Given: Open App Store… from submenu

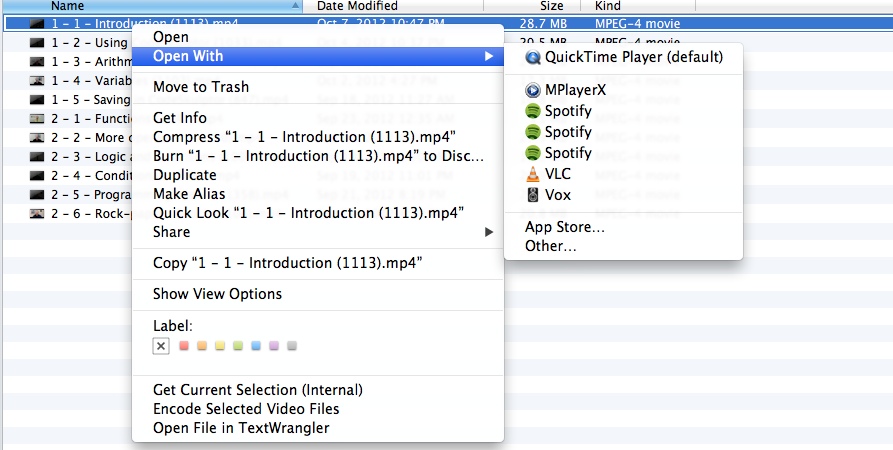Looking at the screenshot, I should [x=564, y=227].
